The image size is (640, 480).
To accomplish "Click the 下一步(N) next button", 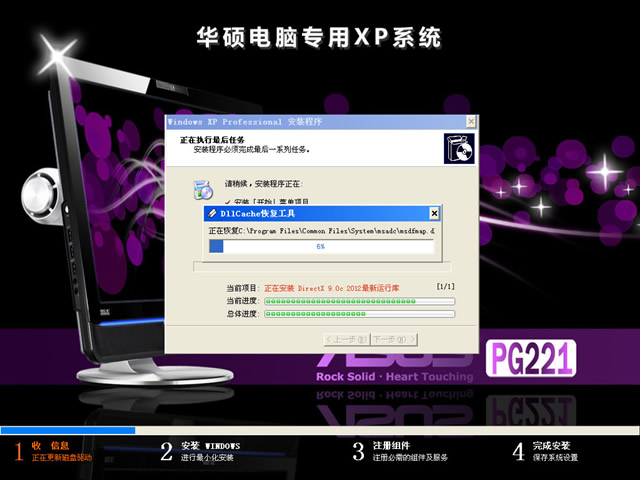I will (394, 339).
